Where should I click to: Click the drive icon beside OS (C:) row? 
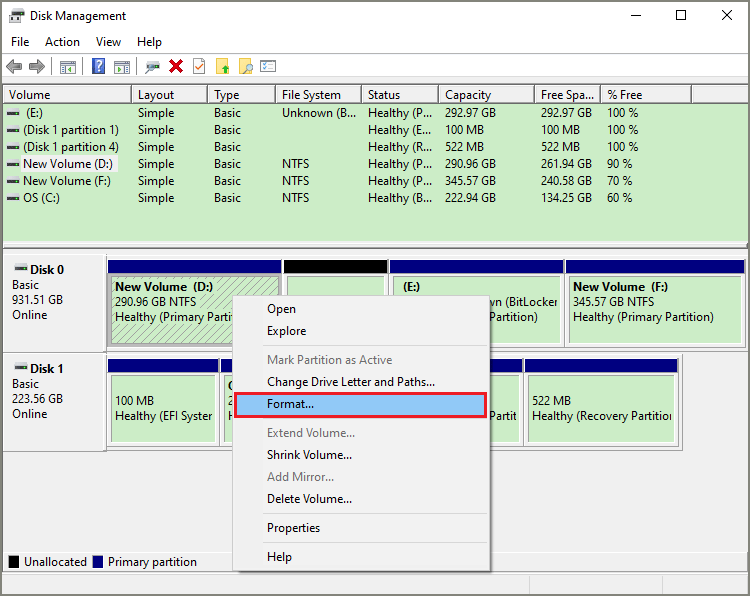click(x=13, y=198)
